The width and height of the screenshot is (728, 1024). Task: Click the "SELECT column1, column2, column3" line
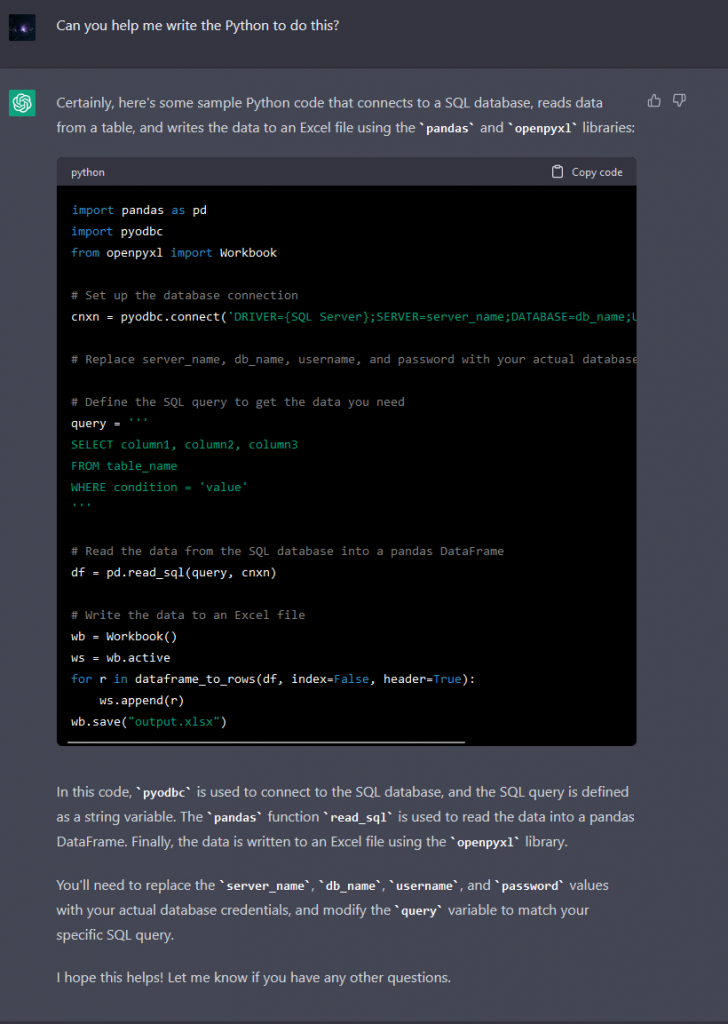tap(184, 444)
